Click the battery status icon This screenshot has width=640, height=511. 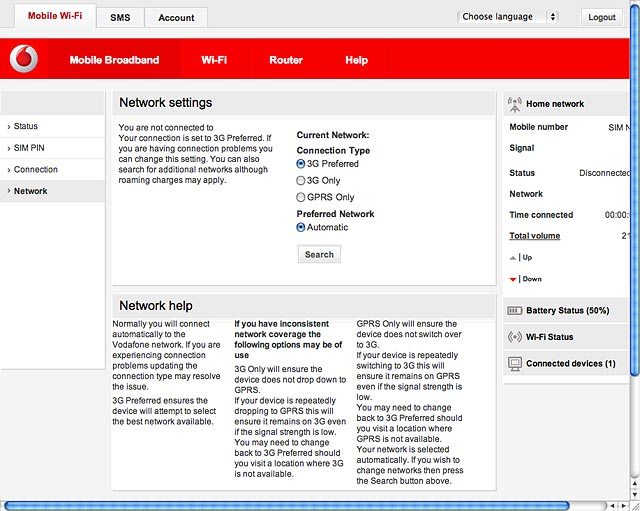click(x=515, y=311)
